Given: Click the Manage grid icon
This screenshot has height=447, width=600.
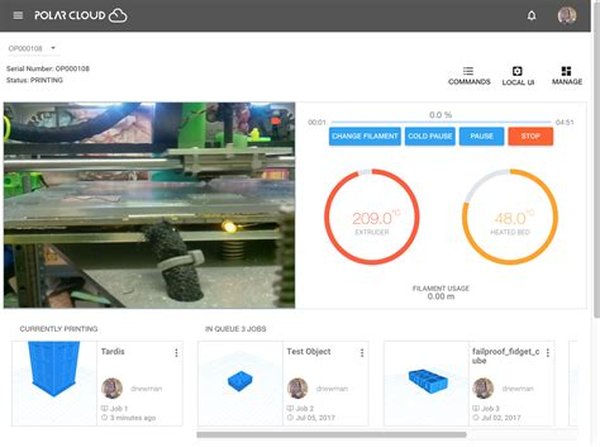Looking at the screenshot, I should point(566,73).
